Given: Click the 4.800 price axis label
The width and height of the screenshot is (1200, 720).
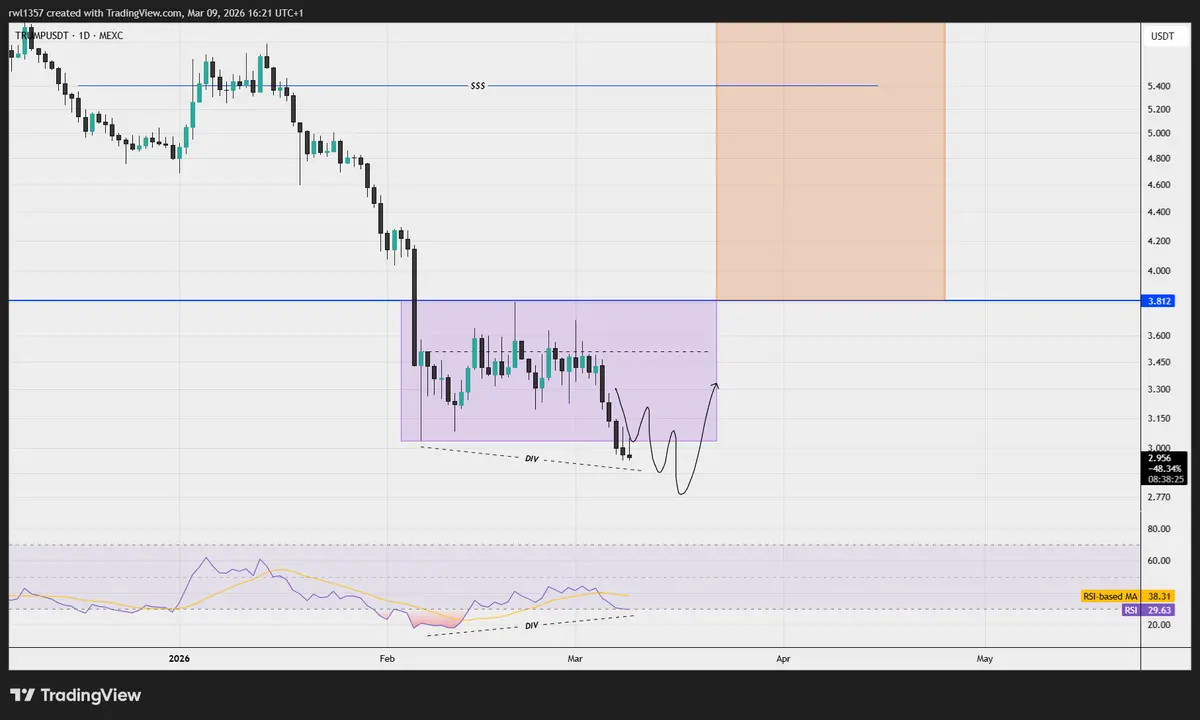Looking at the screenshot, I should [x=1159, y=158].
